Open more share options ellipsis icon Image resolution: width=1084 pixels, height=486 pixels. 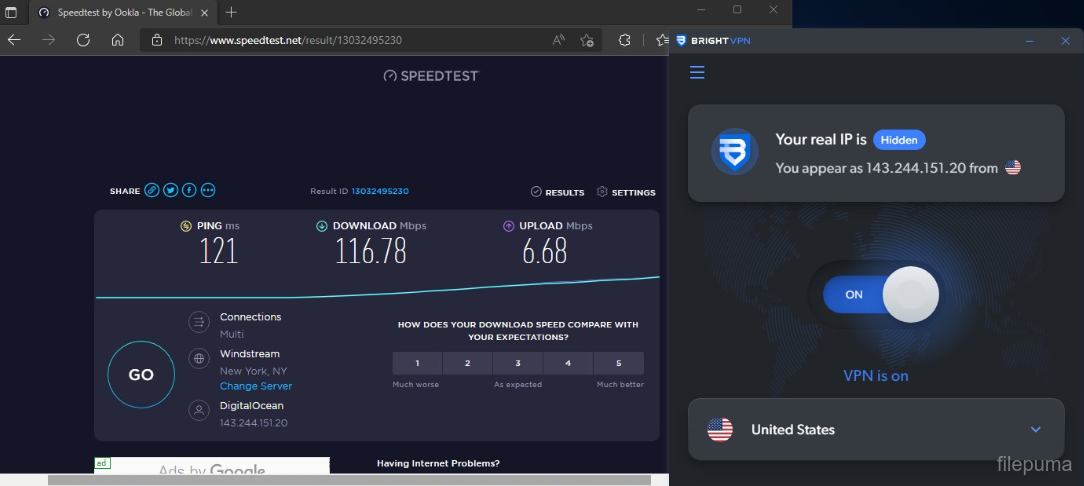click(208, 190)
